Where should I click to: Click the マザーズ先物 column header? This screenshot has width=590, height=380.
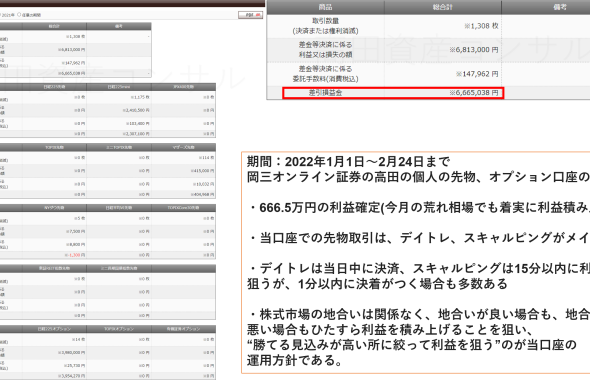tap(184, 147)
